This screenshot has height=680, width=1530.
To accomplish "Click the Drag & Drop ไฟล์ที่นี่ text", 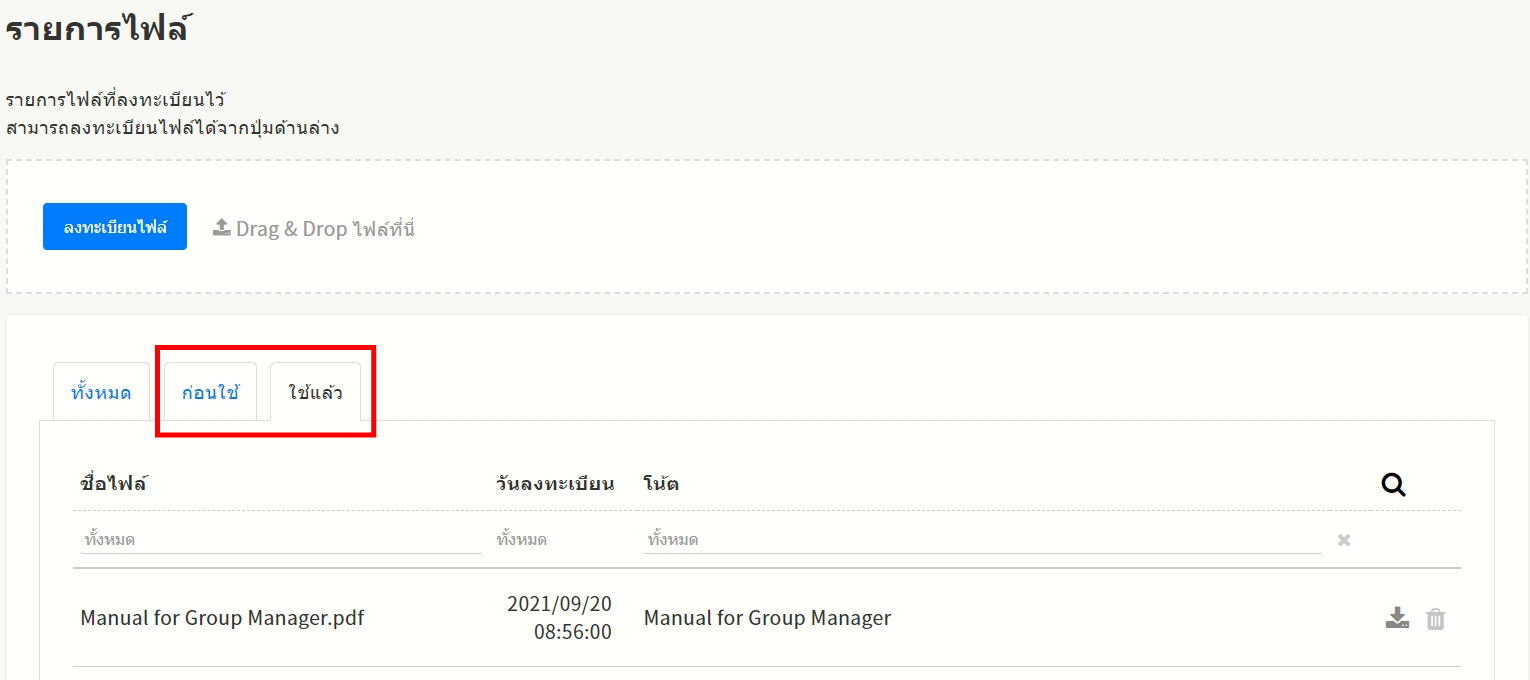I will pyautogui.click(x=325, y=229).
